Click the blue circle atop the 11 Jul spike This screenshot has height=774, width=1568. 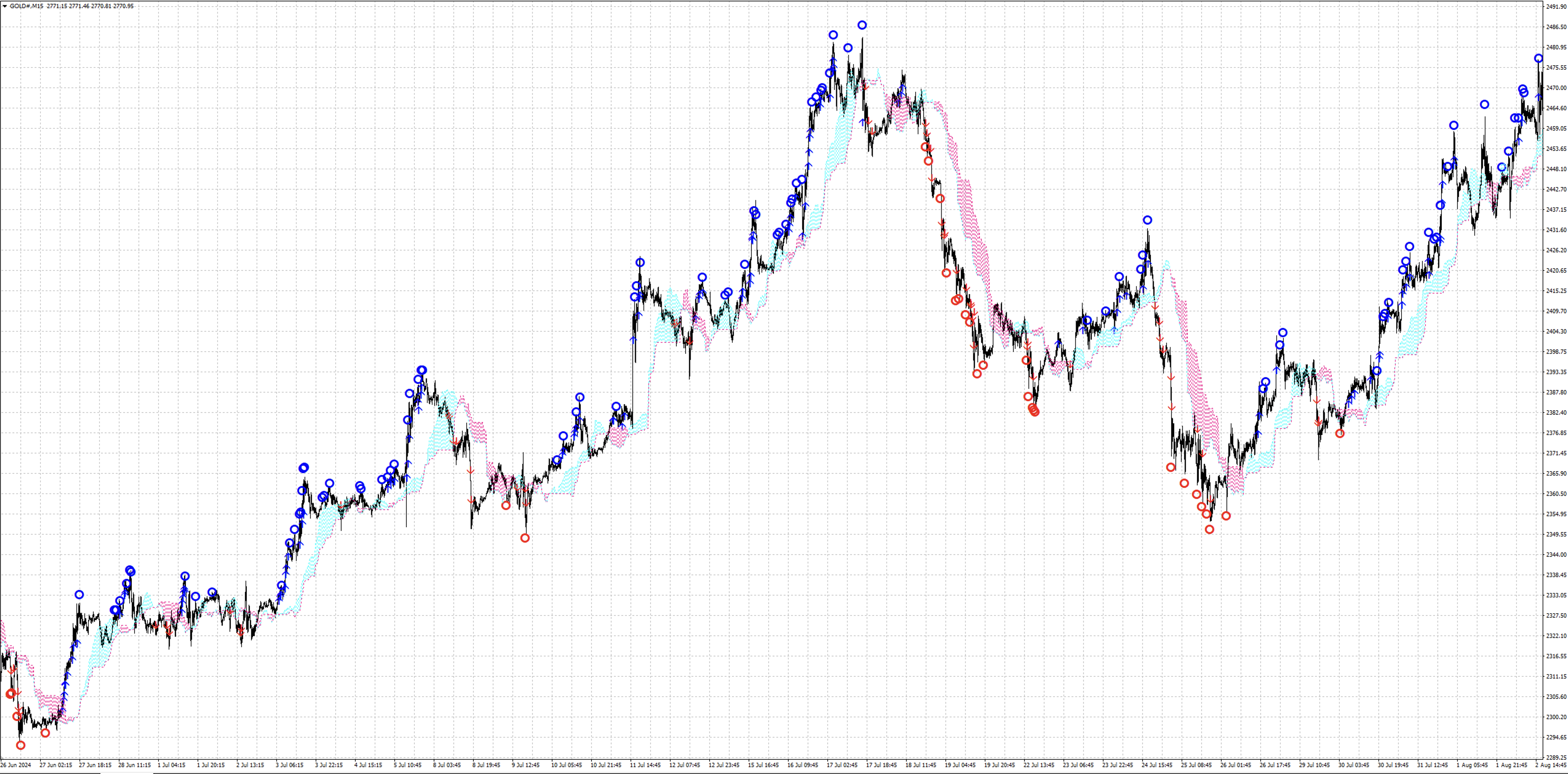[x=640, y=262]
